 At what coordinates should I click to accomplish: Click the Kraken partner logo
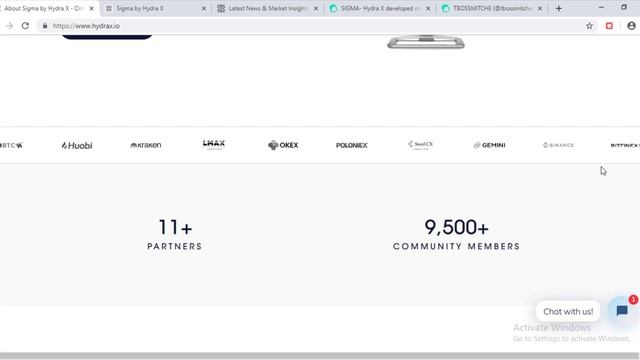[146, 145]
